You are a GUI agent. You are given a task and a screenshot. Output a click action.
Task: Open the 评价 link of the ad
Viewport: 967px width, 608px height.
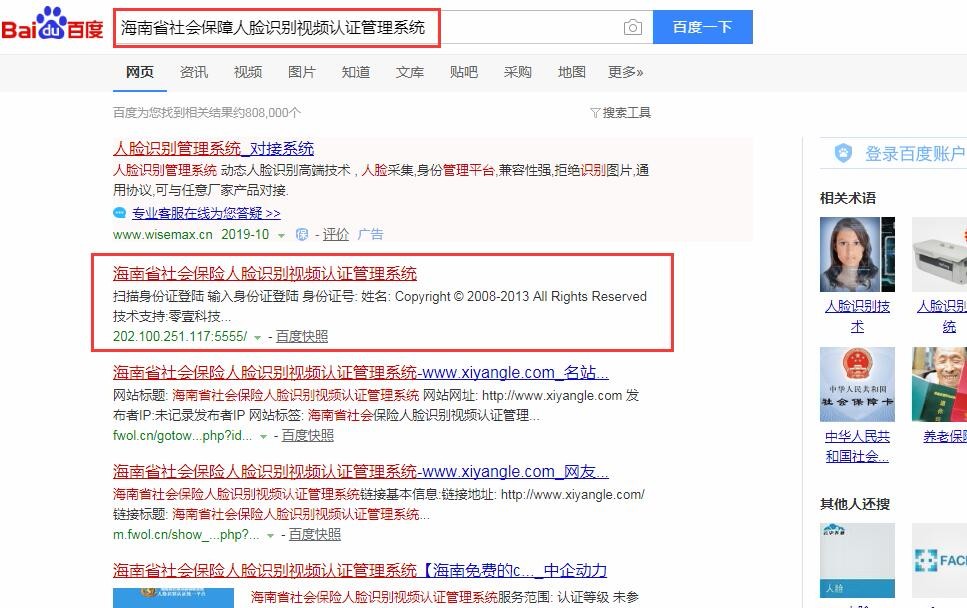(335, 234)
